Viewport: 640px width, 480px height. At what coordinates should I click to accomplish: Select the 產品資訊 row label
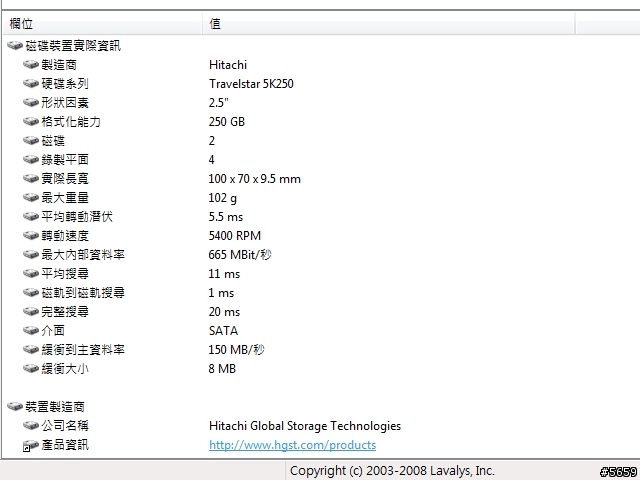tap(65, 444)
